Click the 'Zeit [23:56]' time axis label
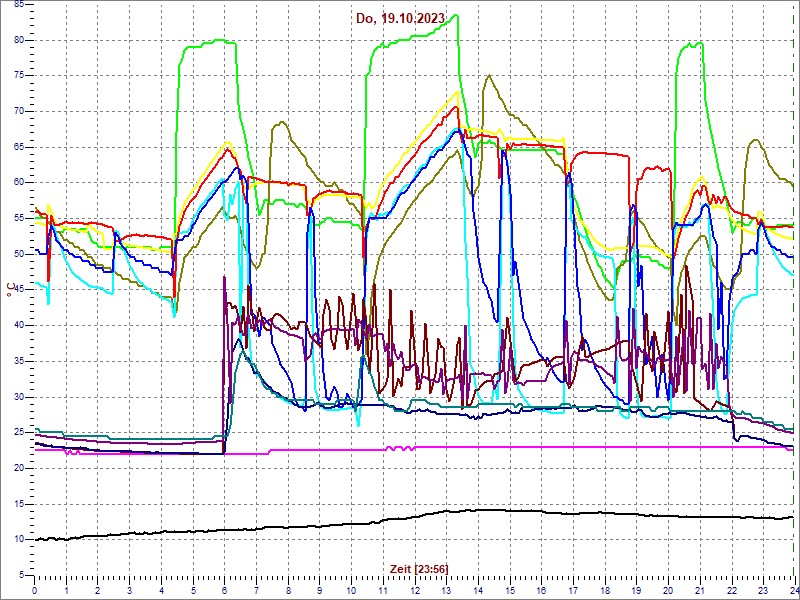800x600 pixels. click(x=419, y=568)
